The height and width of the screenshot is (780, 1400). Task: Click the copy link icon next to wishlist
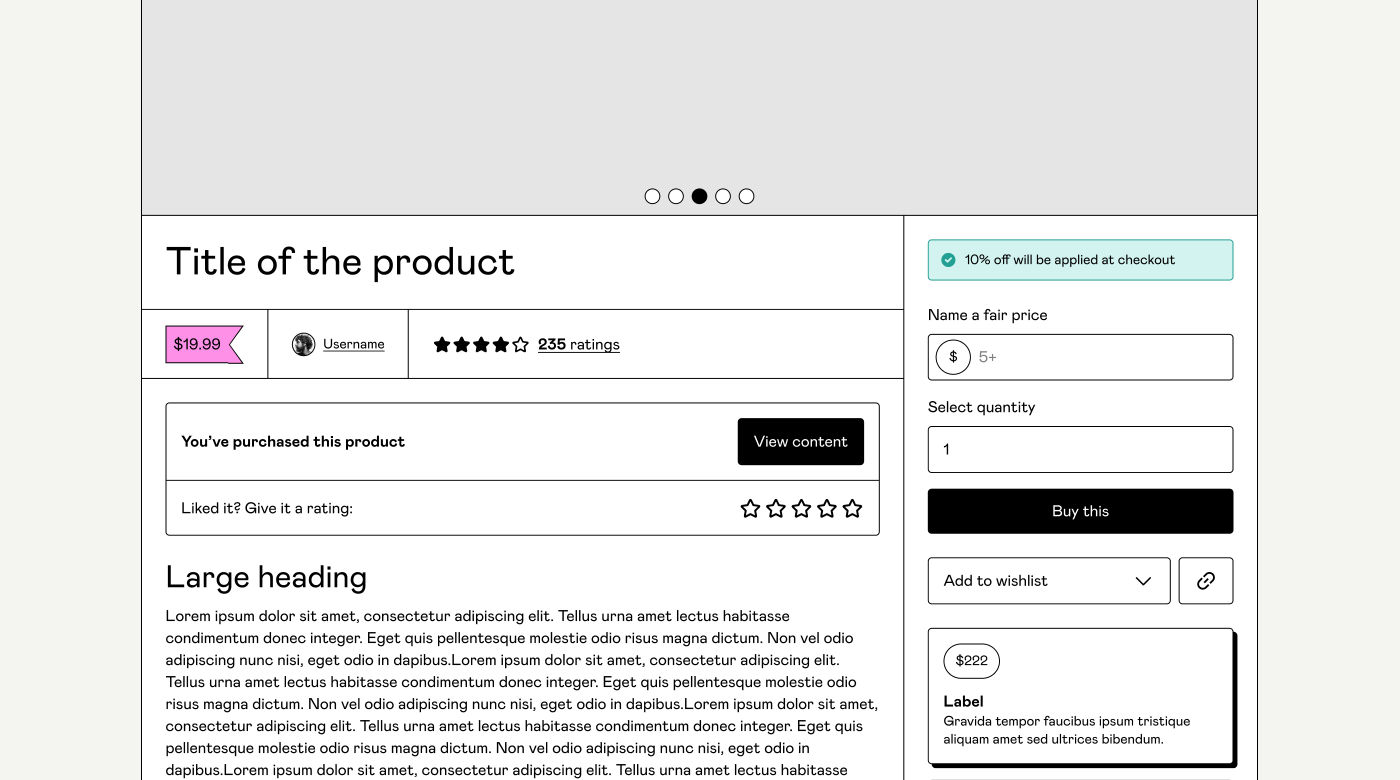click(1206, 580)
